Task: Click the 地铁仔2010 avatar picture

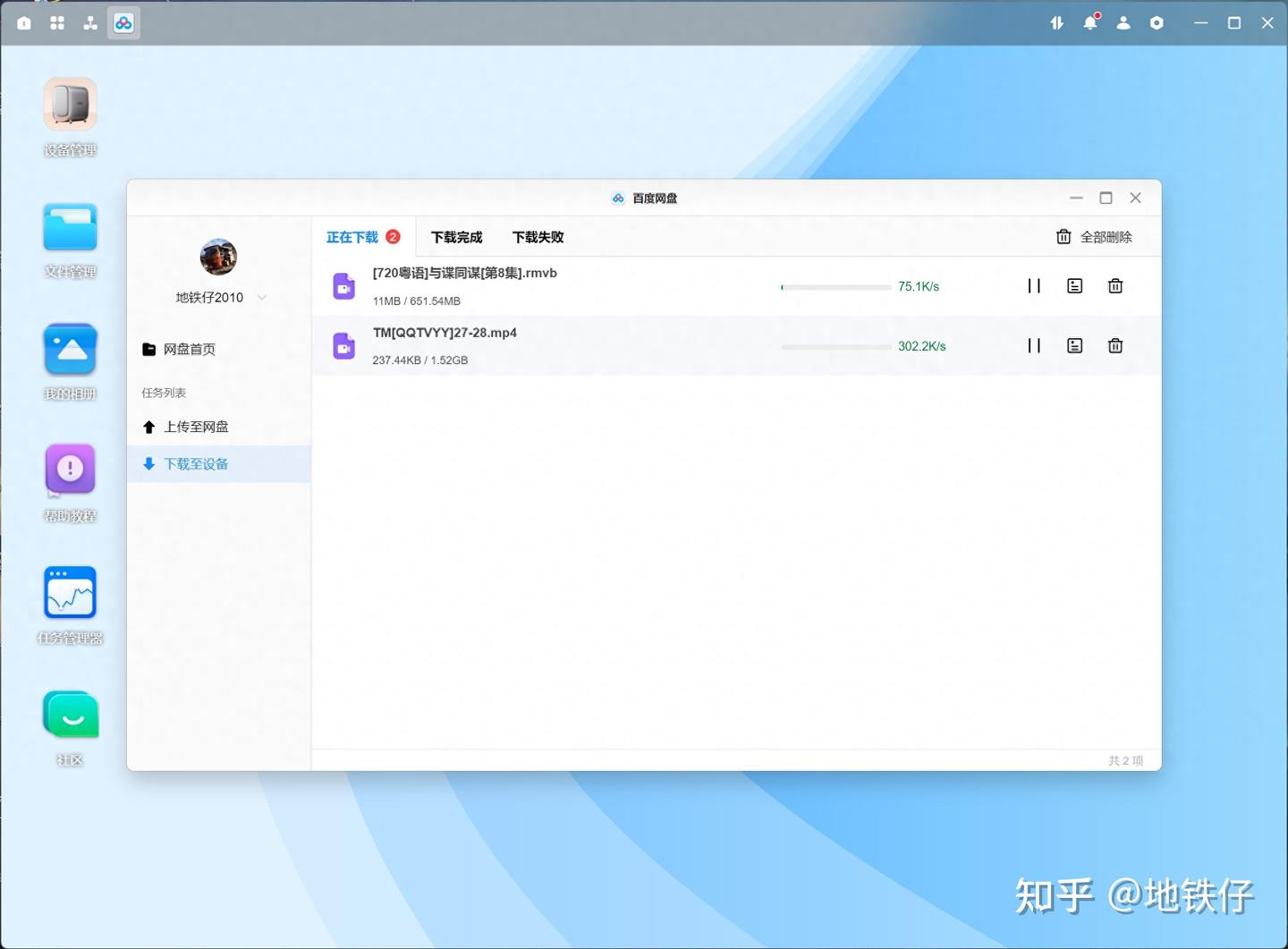Action: [218, 258]
